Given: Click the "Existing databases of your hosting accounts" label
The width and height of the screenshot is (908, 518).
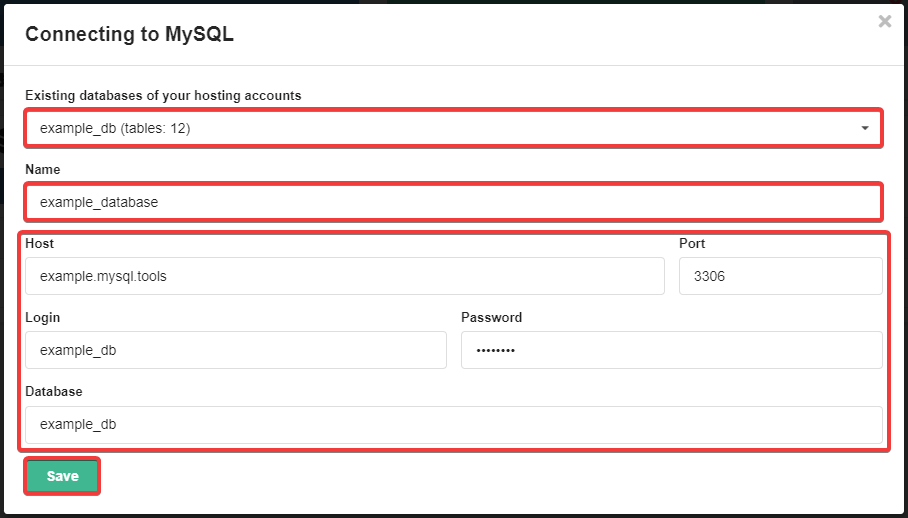Looking at the screenshot, I should (163, 95).
